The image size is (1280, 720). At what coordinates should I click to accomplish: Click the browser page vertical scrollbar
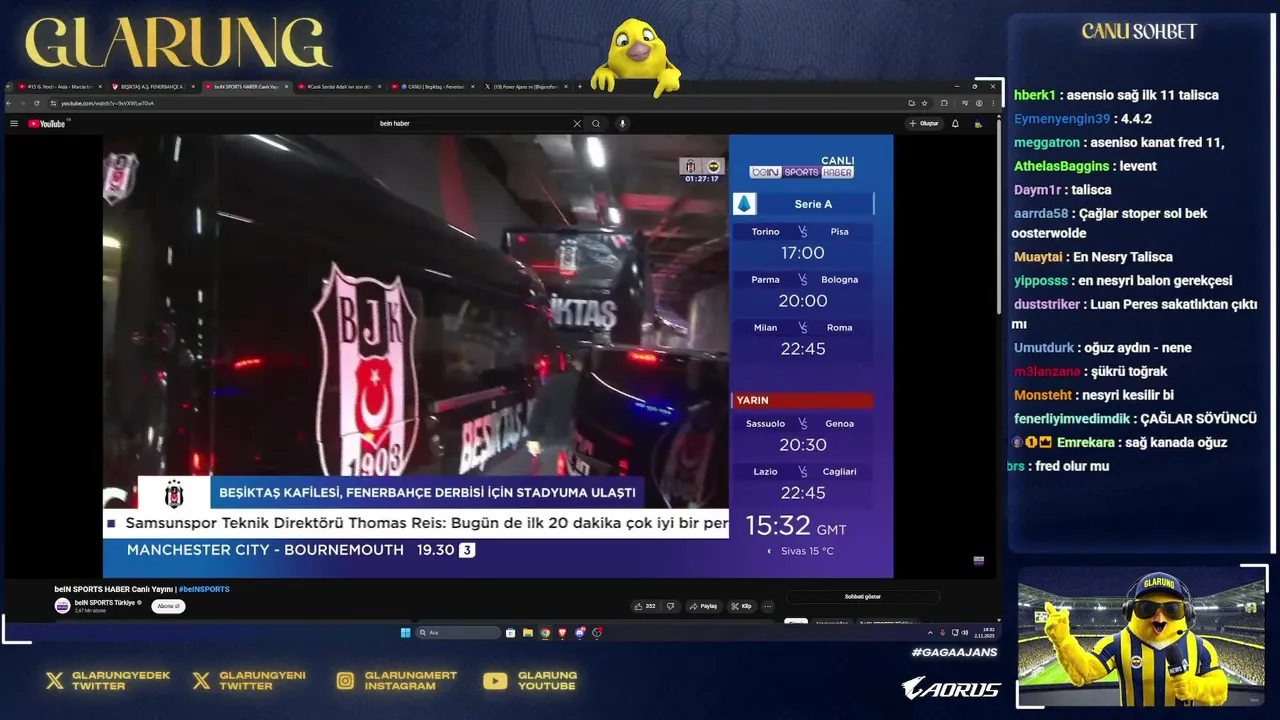(999, 215)
